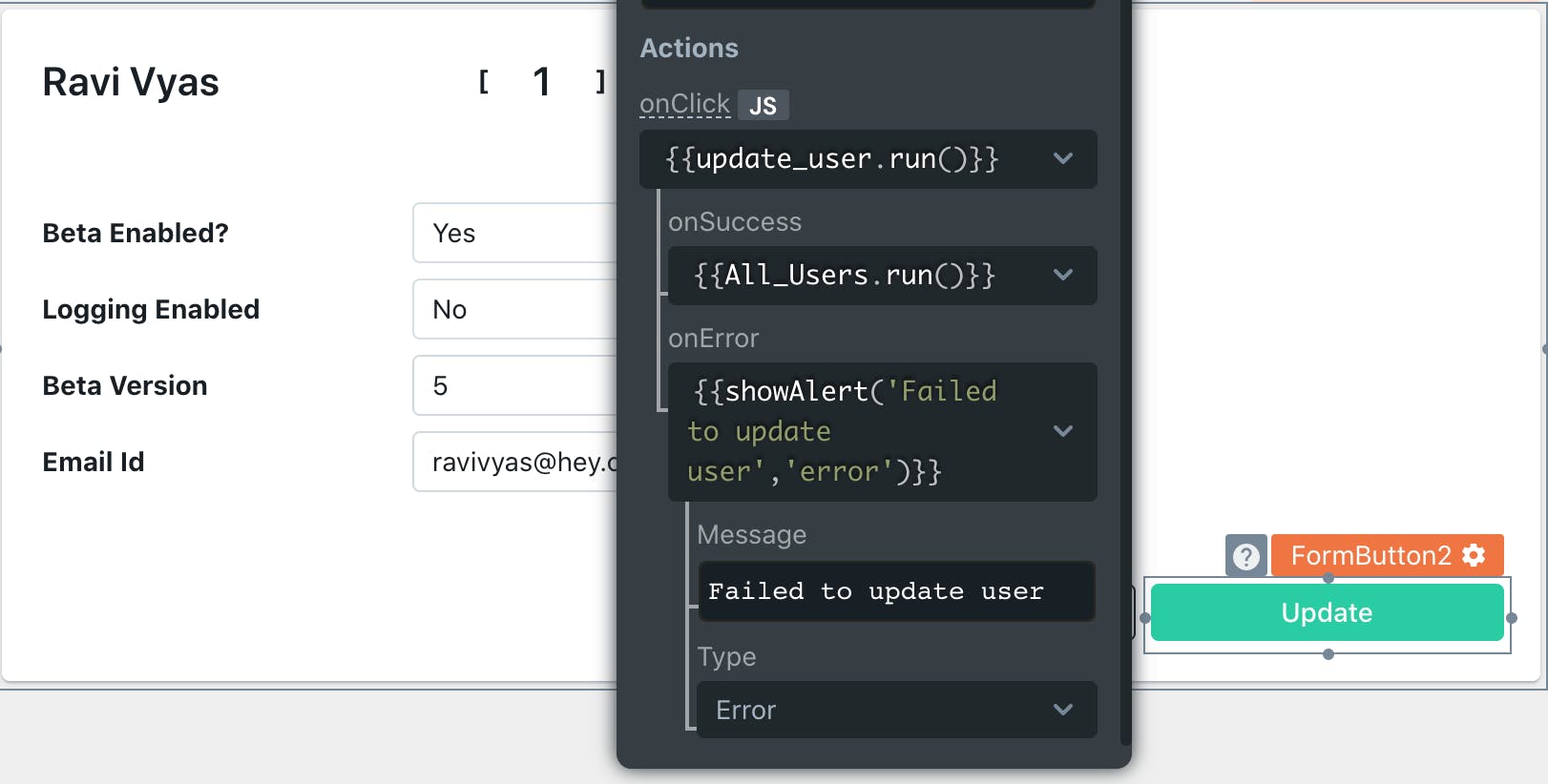
Task: Edit the Message field text
Action: [895, 591]
